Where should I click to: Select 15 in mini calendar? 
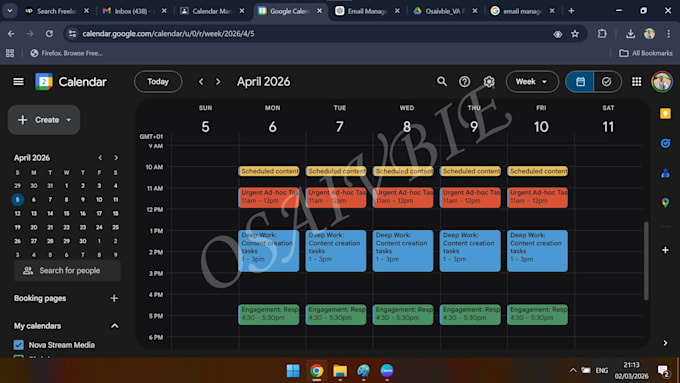pos(66,213)
